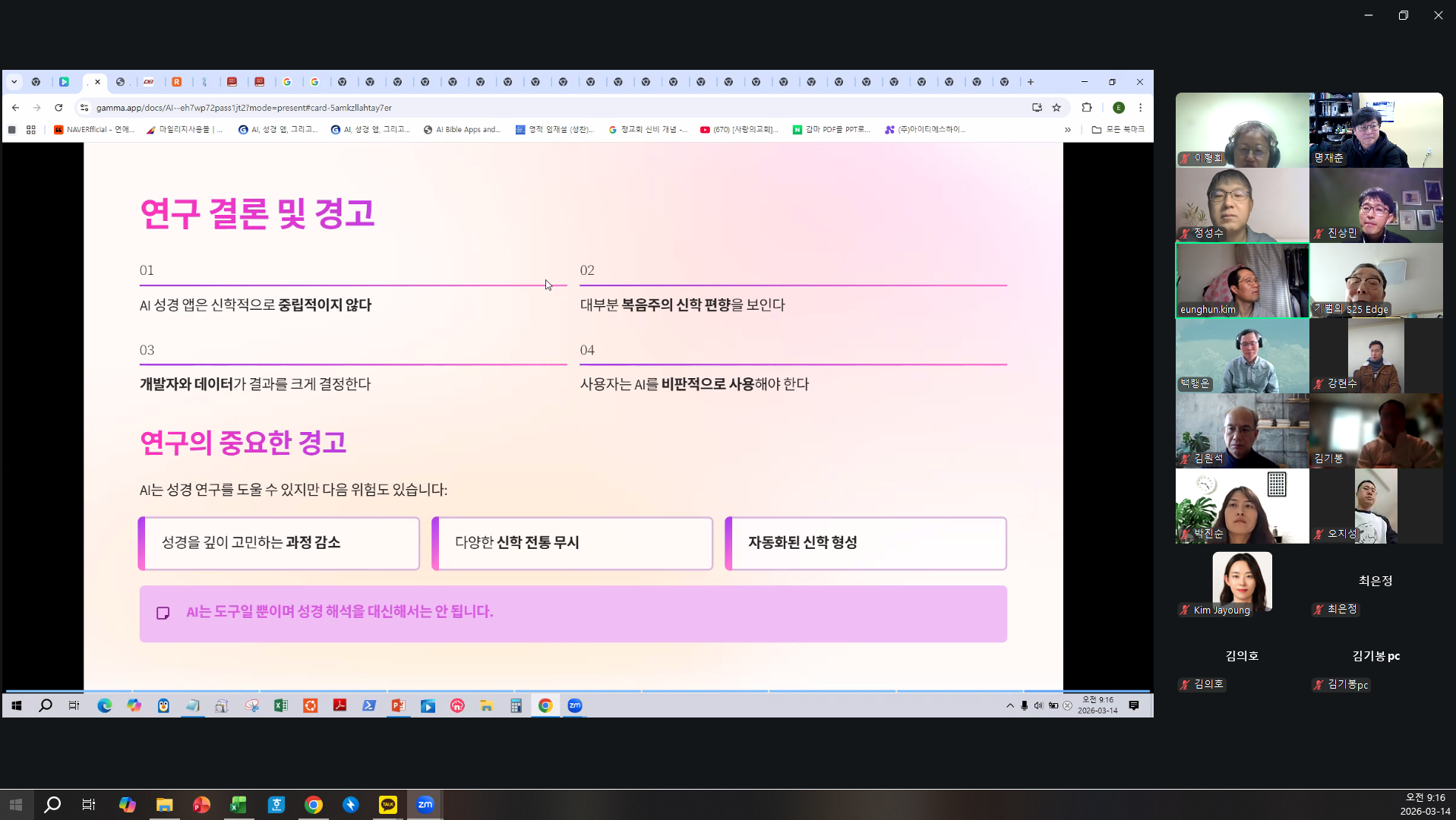Click the Zoom icon in shared-screen taskbar
This screenshot has height=820, width=1456.
click(x=575, y=706)
